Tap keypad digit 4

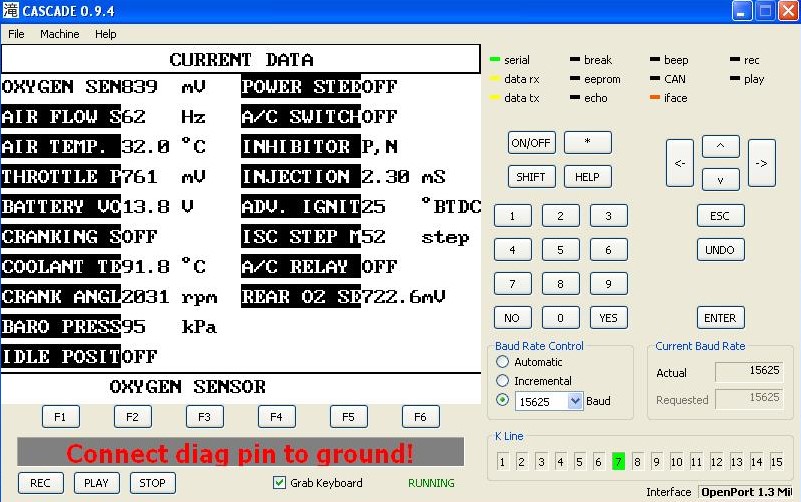tap(512, 250)
